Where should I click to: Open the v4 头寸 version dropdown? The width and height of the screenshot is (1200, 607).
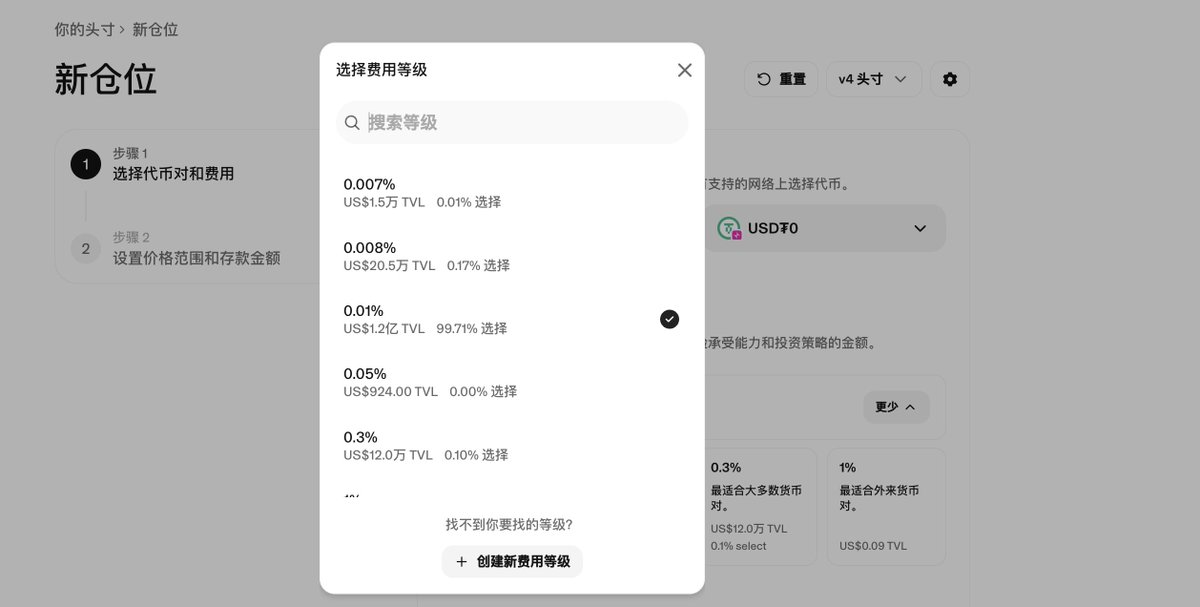[873, 79]
